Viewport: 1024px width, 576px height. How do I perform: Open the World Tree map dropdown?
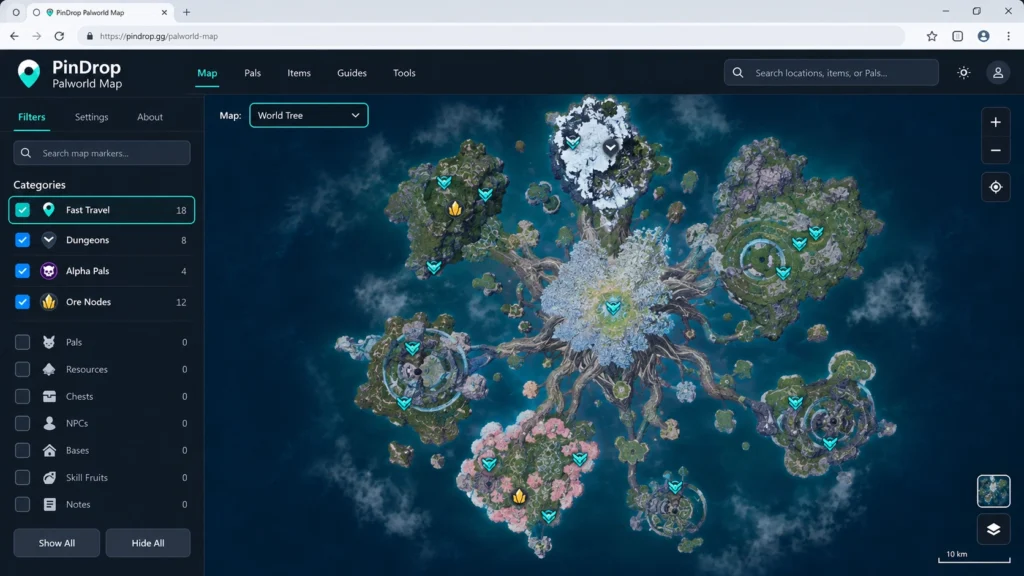(308, 116)
